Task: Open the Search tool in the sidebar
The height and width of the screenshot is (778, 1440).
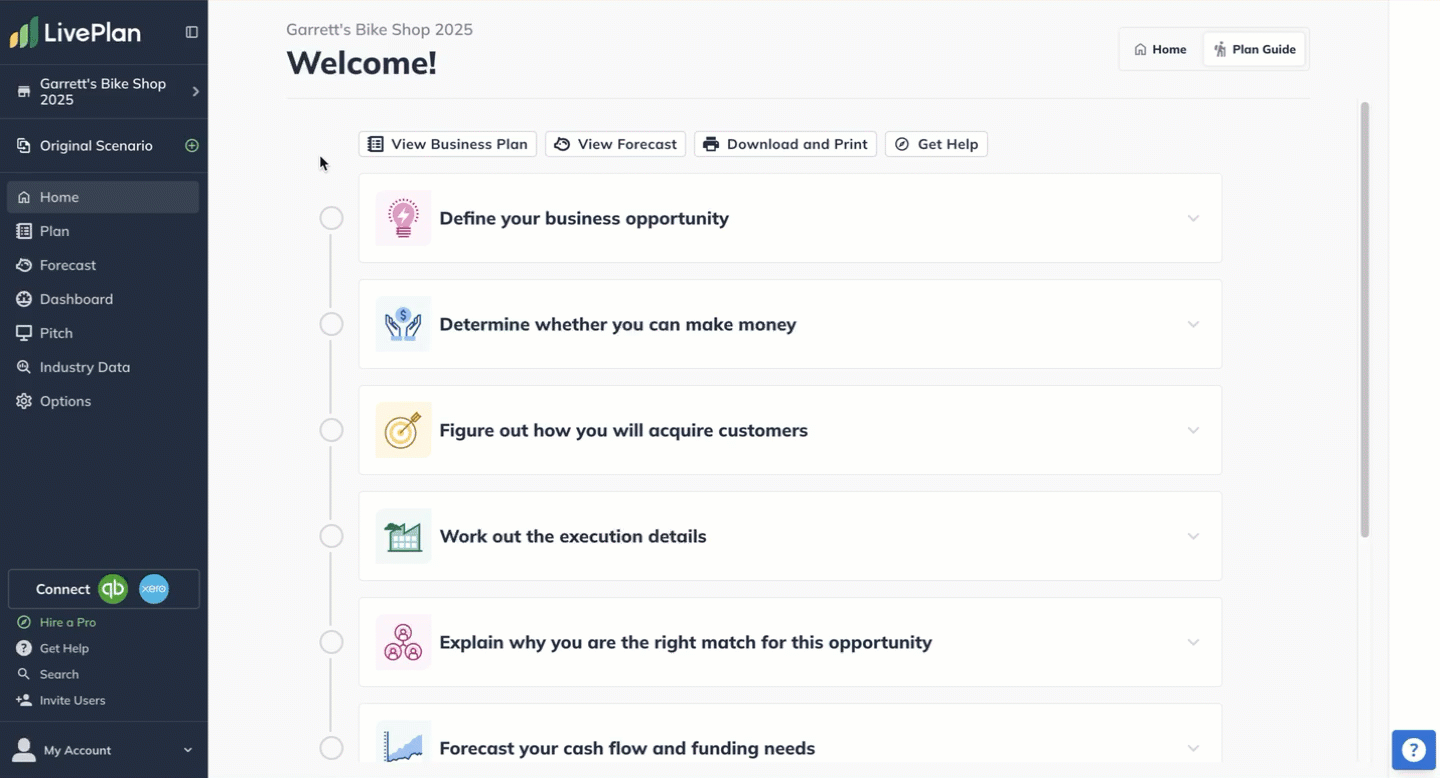Action: (57, 673)
